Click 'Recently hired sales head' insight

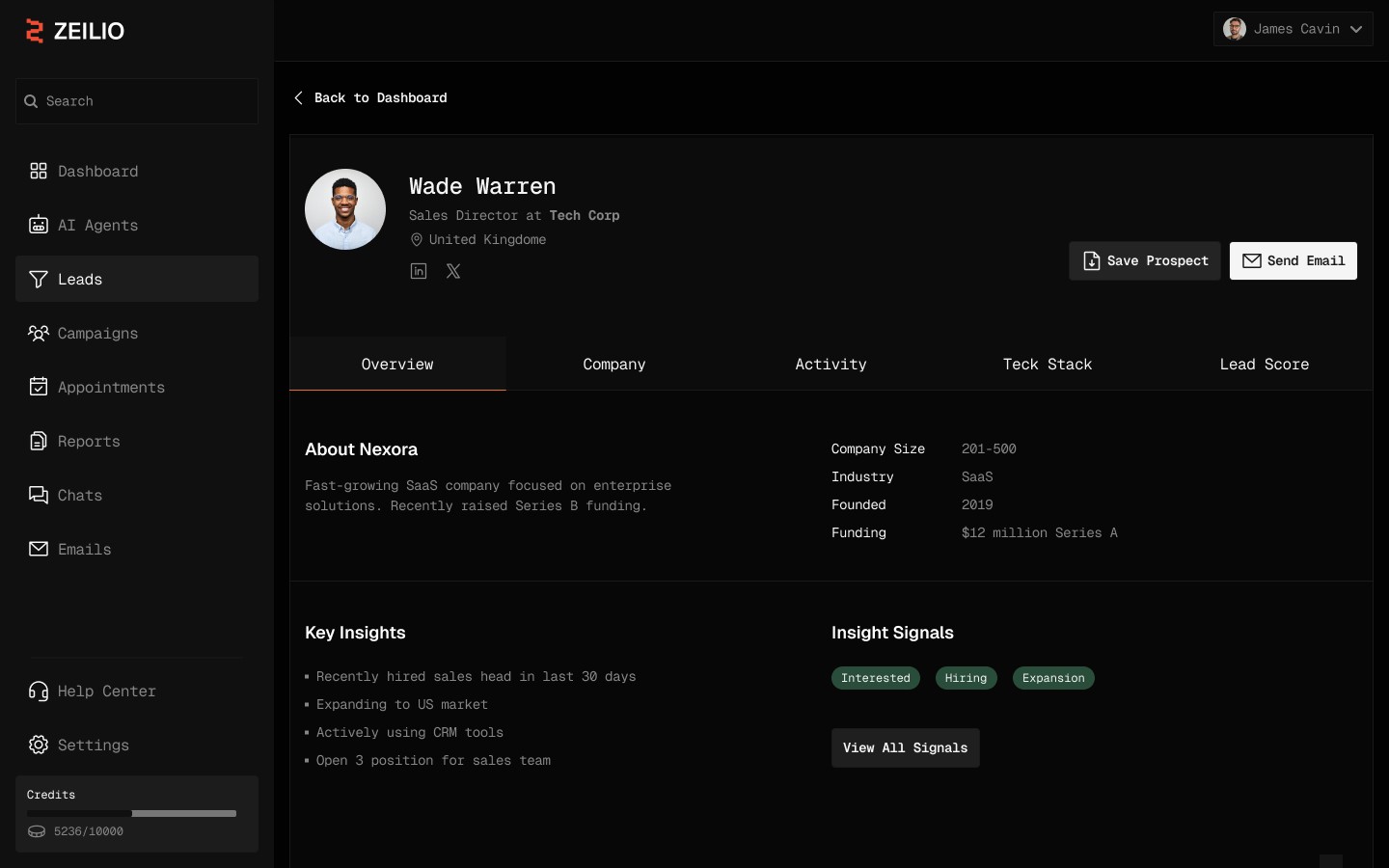click(477, 676)
